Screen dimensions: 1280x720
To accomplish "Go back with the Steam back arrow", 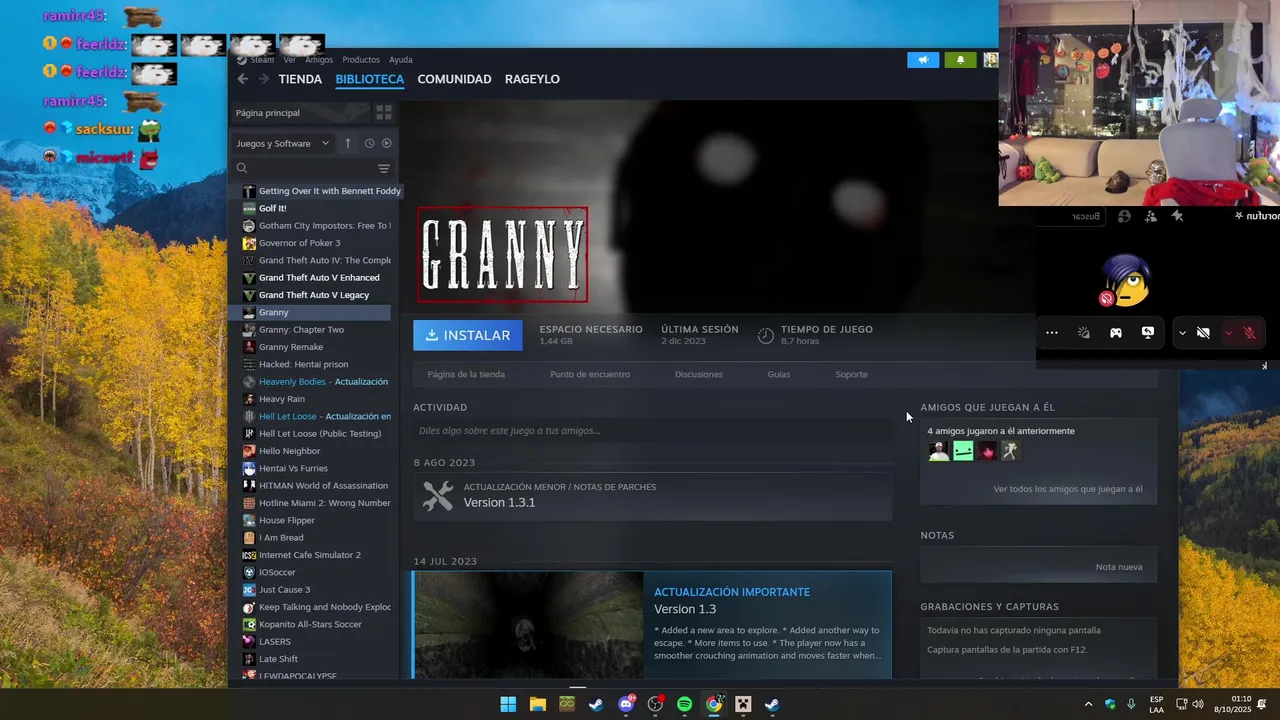I will (242, 79).
